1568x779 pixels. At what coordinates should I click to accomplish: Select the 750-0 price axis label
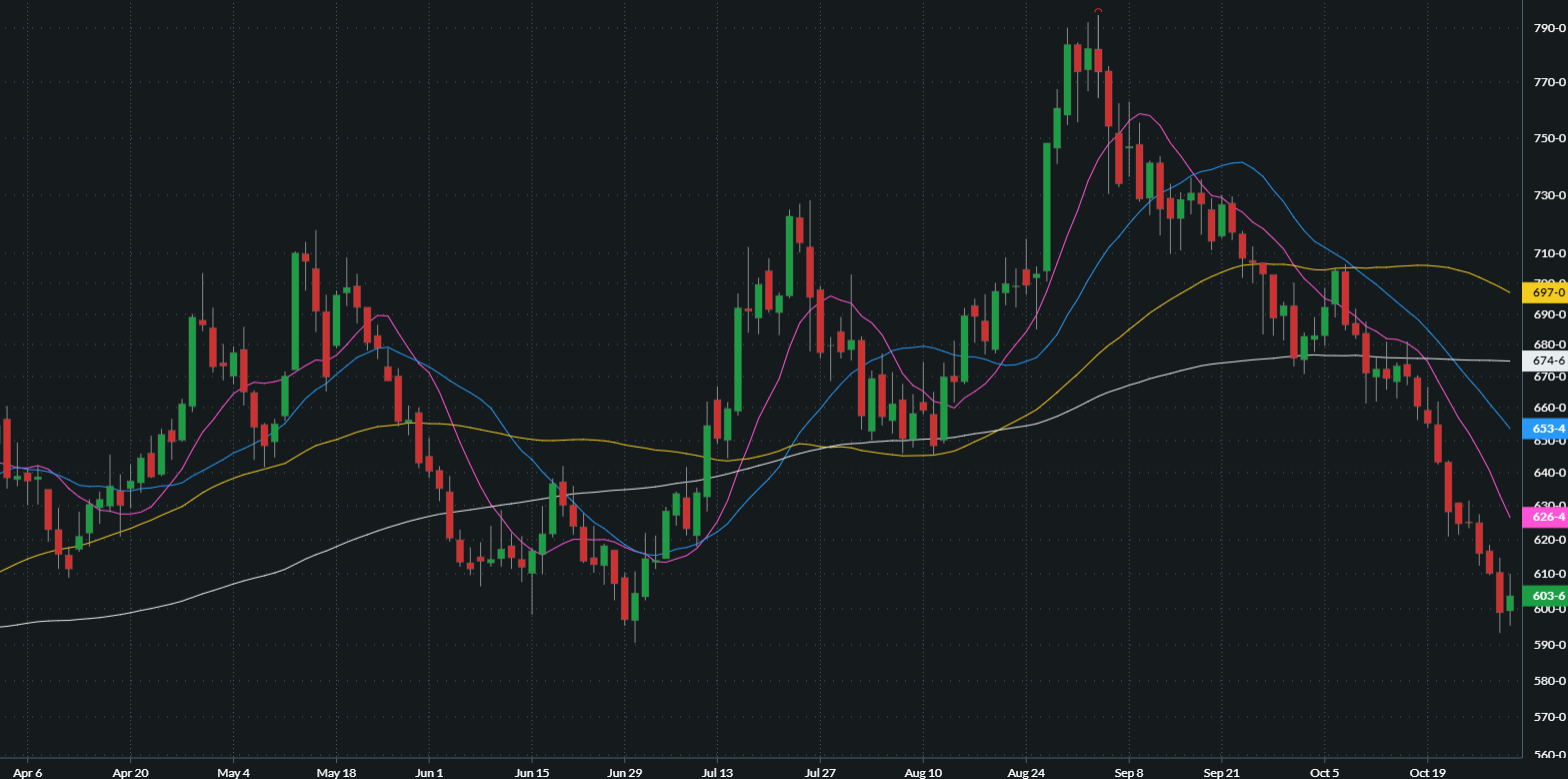[x=1548, y=138]
